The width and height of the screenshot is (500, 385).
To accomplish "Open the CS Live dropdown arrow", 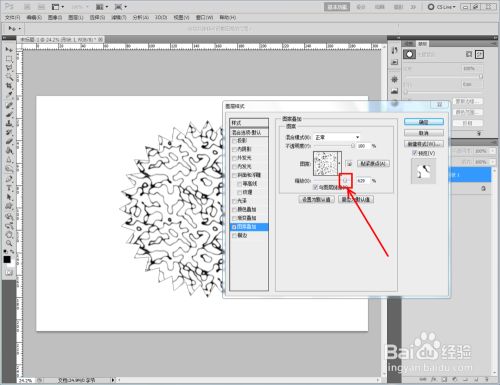I will click(454, 7).
